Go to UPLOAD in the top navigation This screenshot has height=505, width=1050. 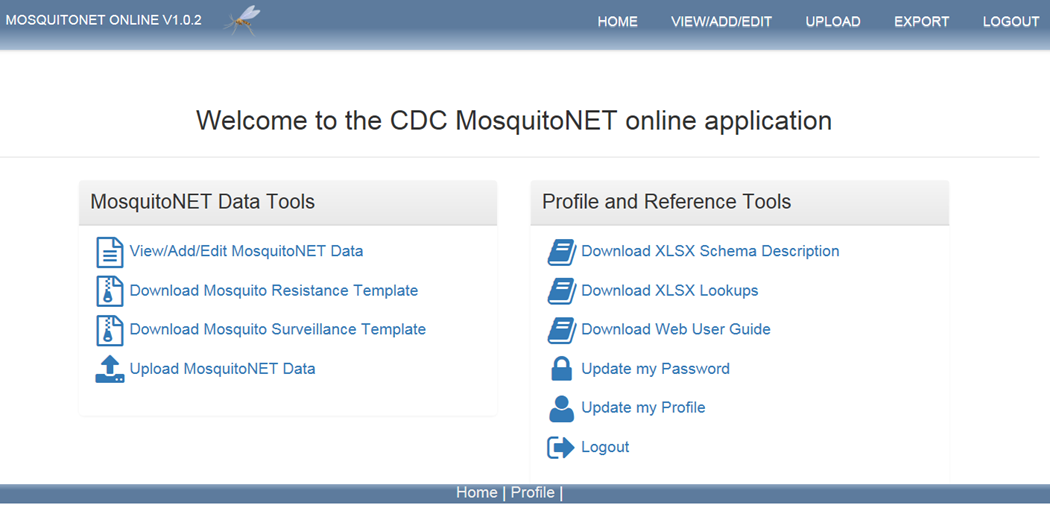point(833,22)
